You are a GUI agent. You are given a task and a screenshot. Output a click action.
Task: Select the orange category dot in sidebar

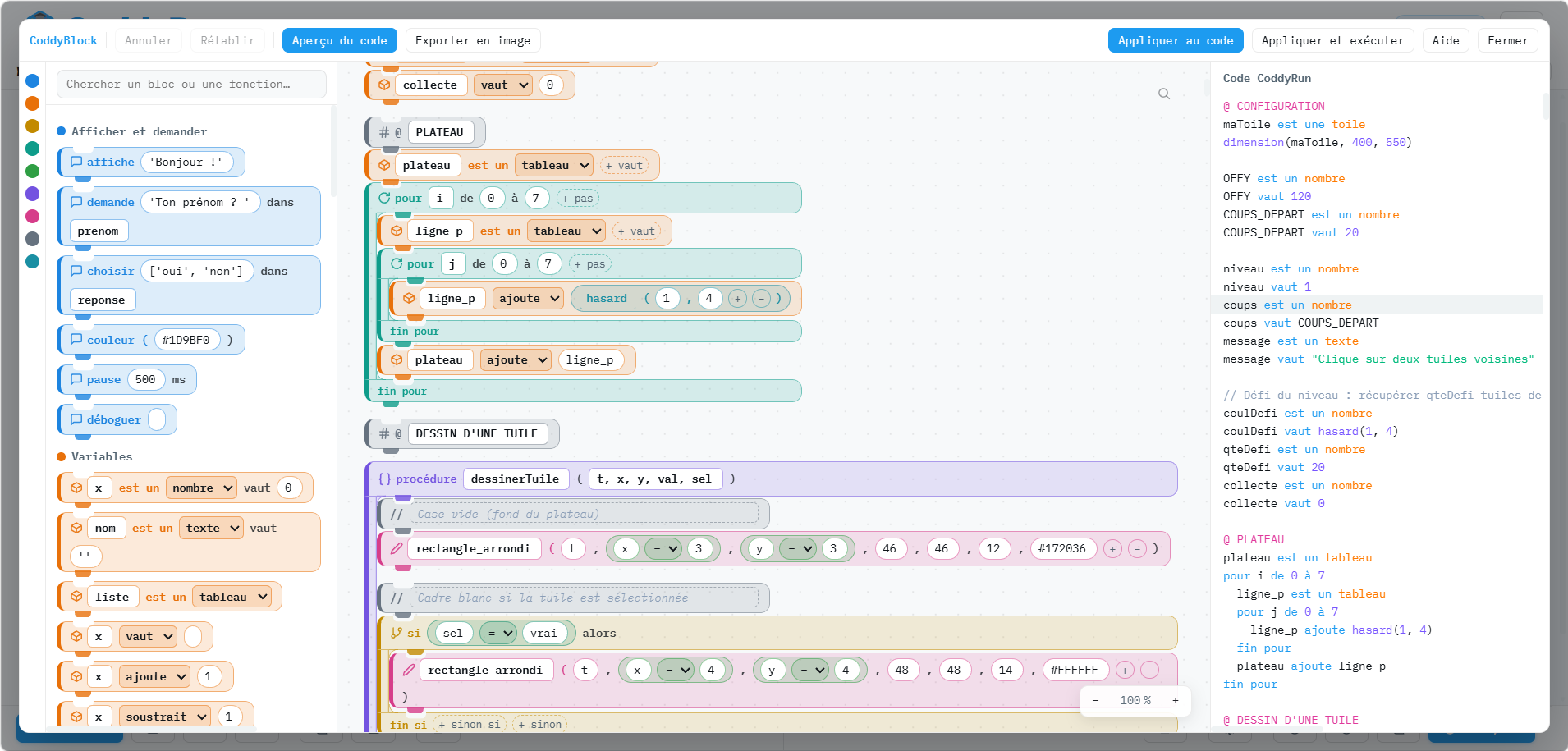(x=33, y=103)
